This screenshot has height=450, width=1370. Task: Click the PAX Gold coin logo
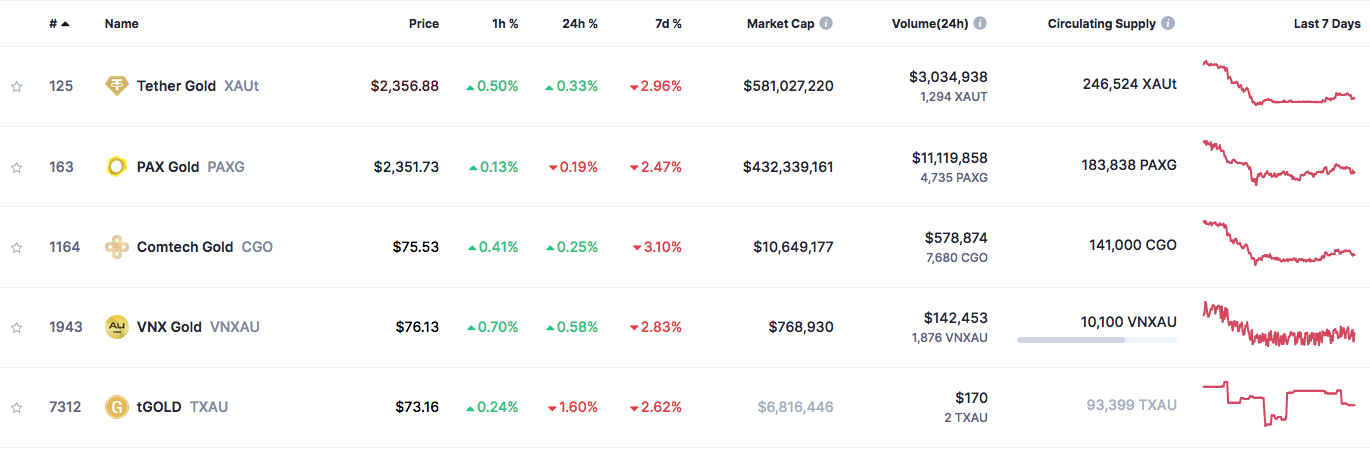pos(117,167)
